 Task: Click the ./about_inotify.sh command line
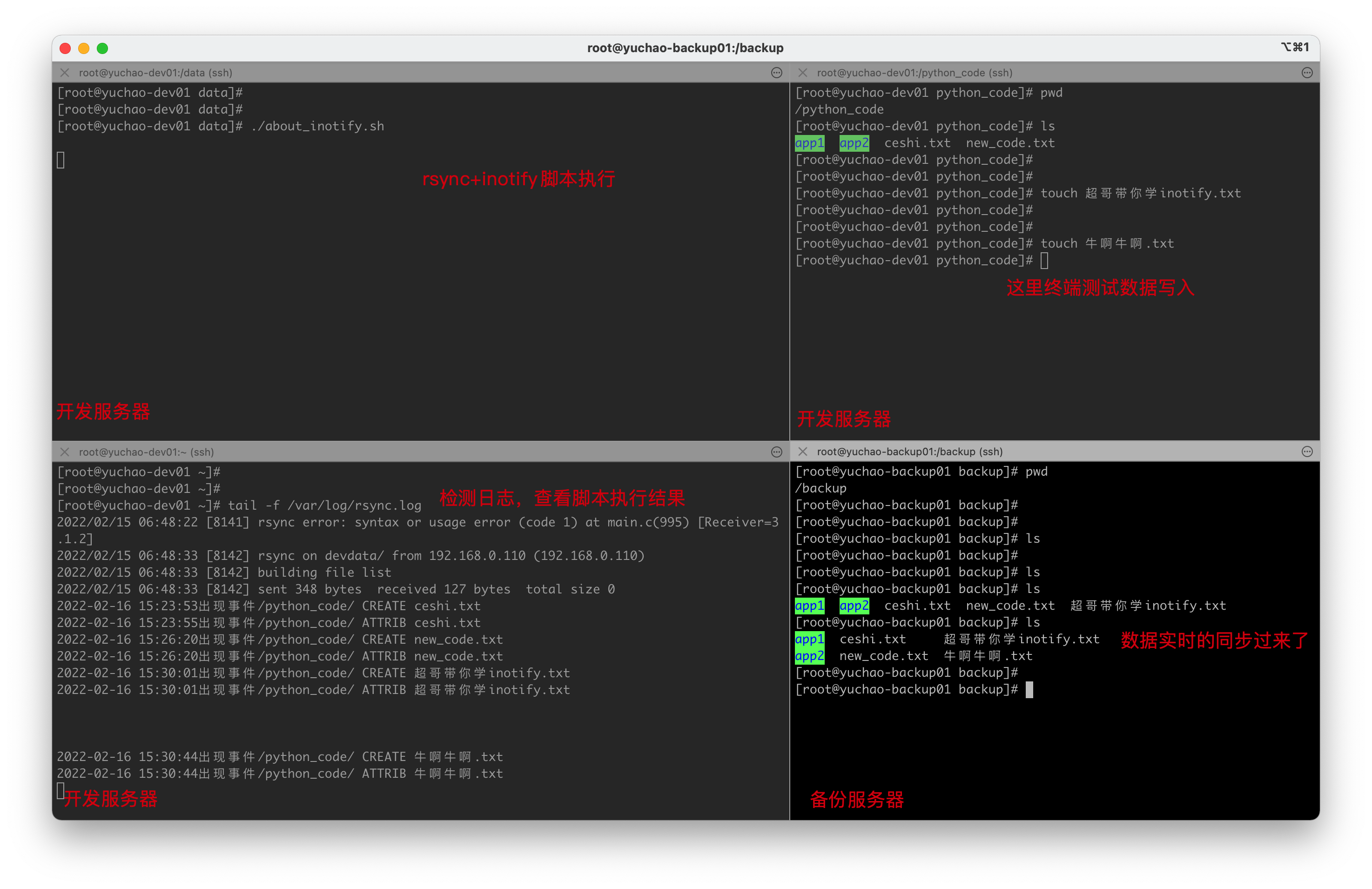[x=317, y=126]
